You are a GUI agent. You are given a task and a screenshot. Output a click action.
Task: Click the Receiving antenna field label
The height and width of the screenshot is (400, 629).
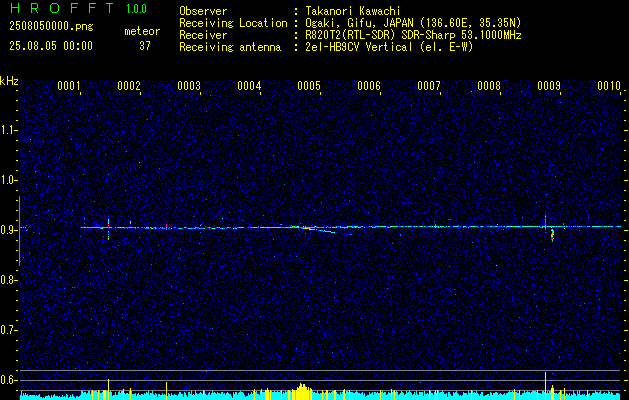[230, 47]
